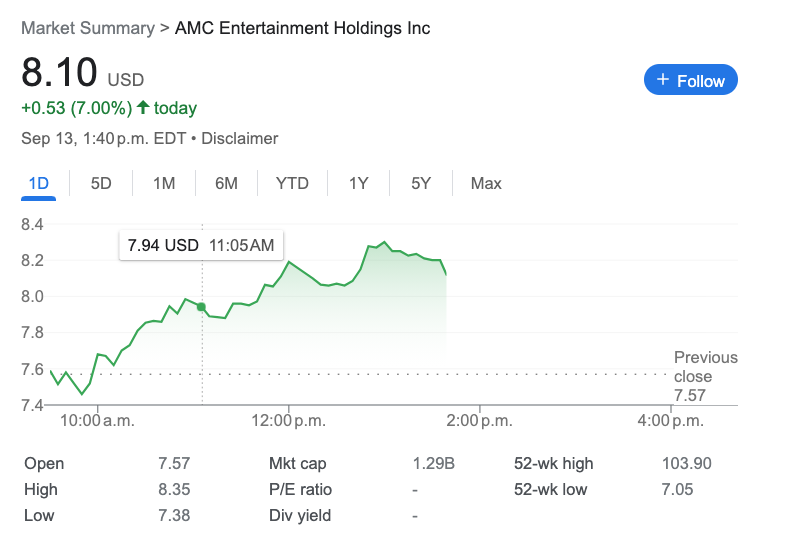Click the 7.6 y-axis label
787x544 pixels.
click(32, 369)
